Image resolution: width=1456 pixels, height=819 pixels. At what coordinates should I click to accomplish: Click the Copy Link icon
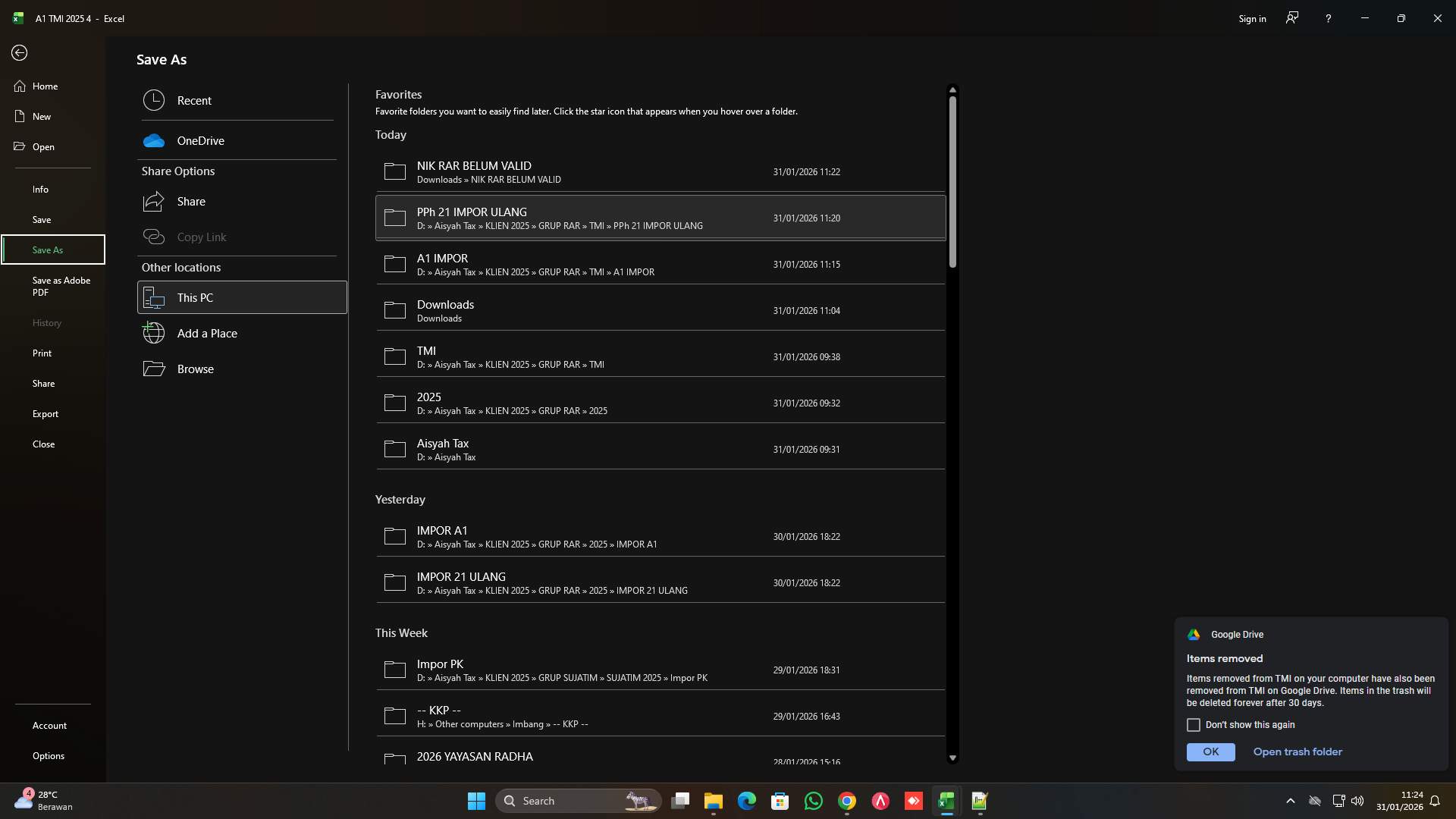point(154,237)
